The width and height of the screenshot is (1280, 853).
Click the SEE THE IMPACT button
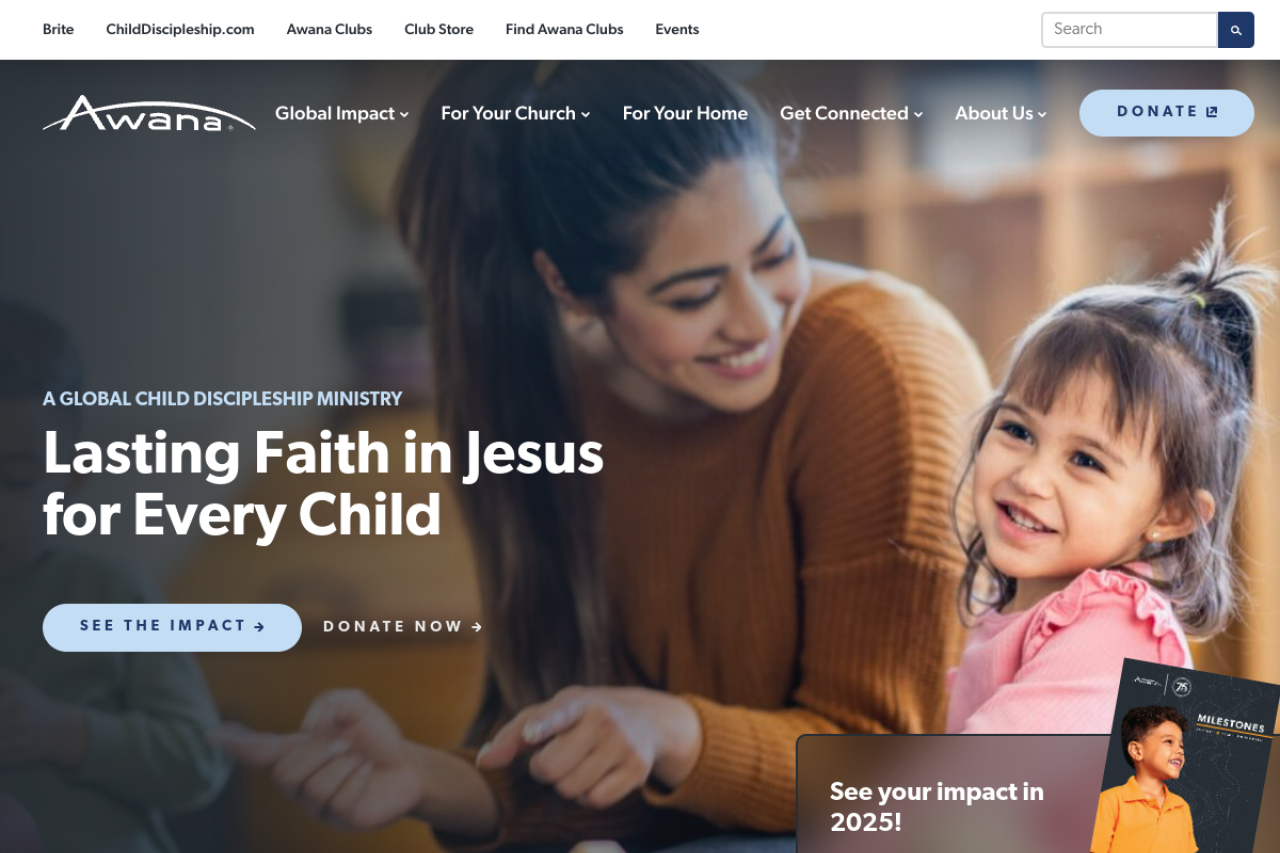pyautogui.click(x=172, y=627)
